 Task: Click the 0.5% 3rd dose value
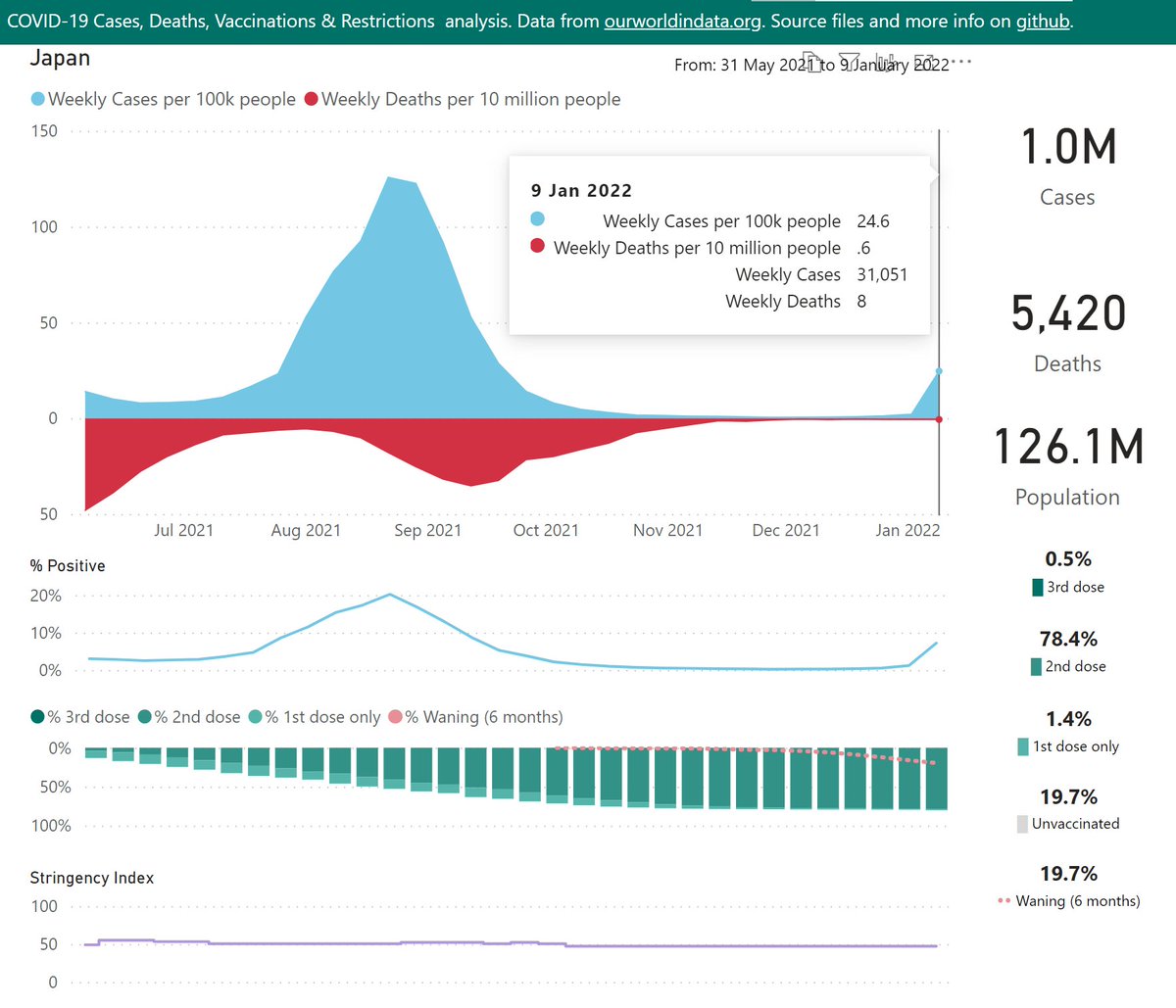(x=1068, y=559)
